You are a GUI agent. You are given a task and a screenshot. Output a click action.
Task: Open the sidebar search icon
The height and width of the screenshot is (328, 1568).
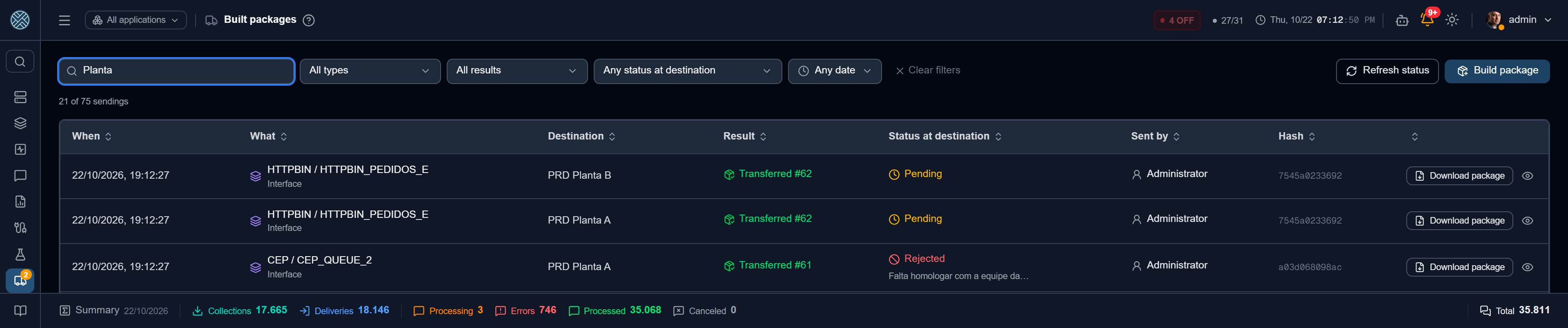pos(20,62)
